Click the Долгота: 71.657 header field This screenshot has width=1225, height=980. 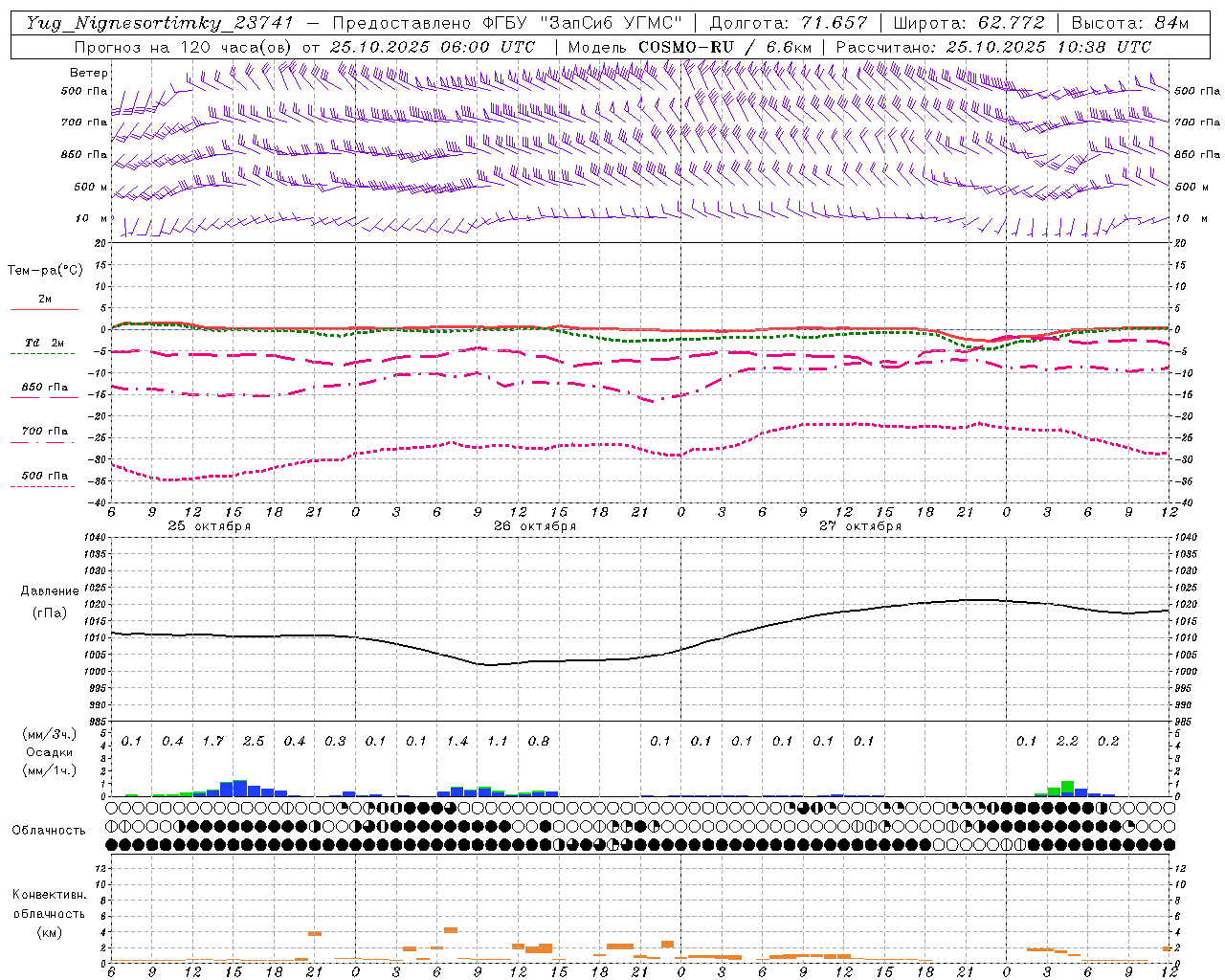tap(789, 23)
